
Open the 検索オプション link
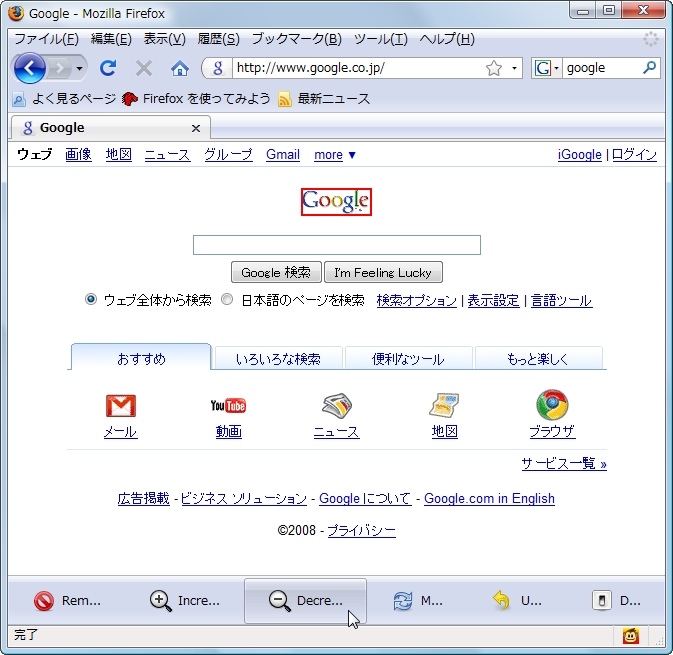pos(416,300)
